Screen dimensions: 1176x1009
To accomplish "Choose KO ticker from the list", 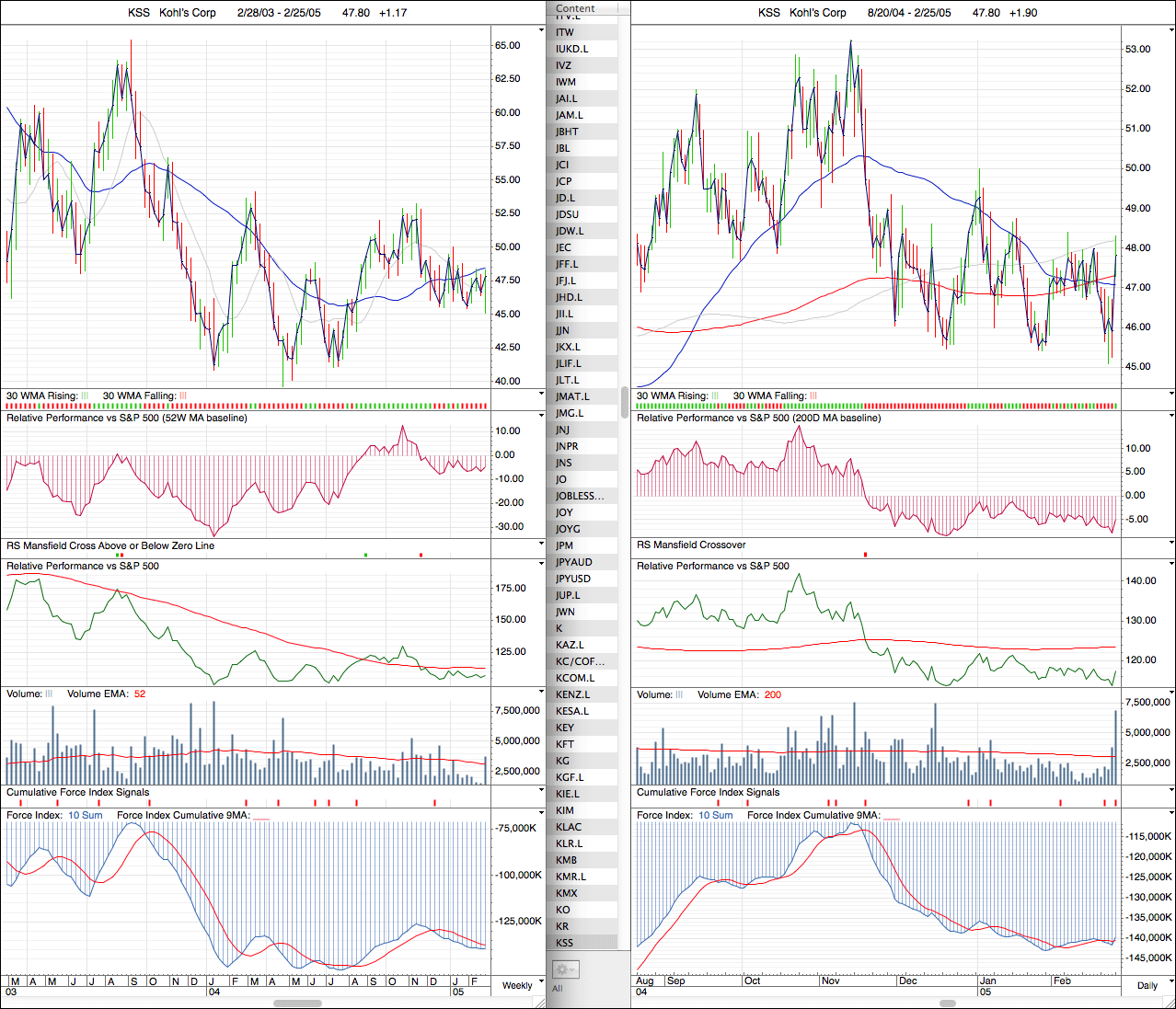I will pyautogui.click(x=563, y=910).
